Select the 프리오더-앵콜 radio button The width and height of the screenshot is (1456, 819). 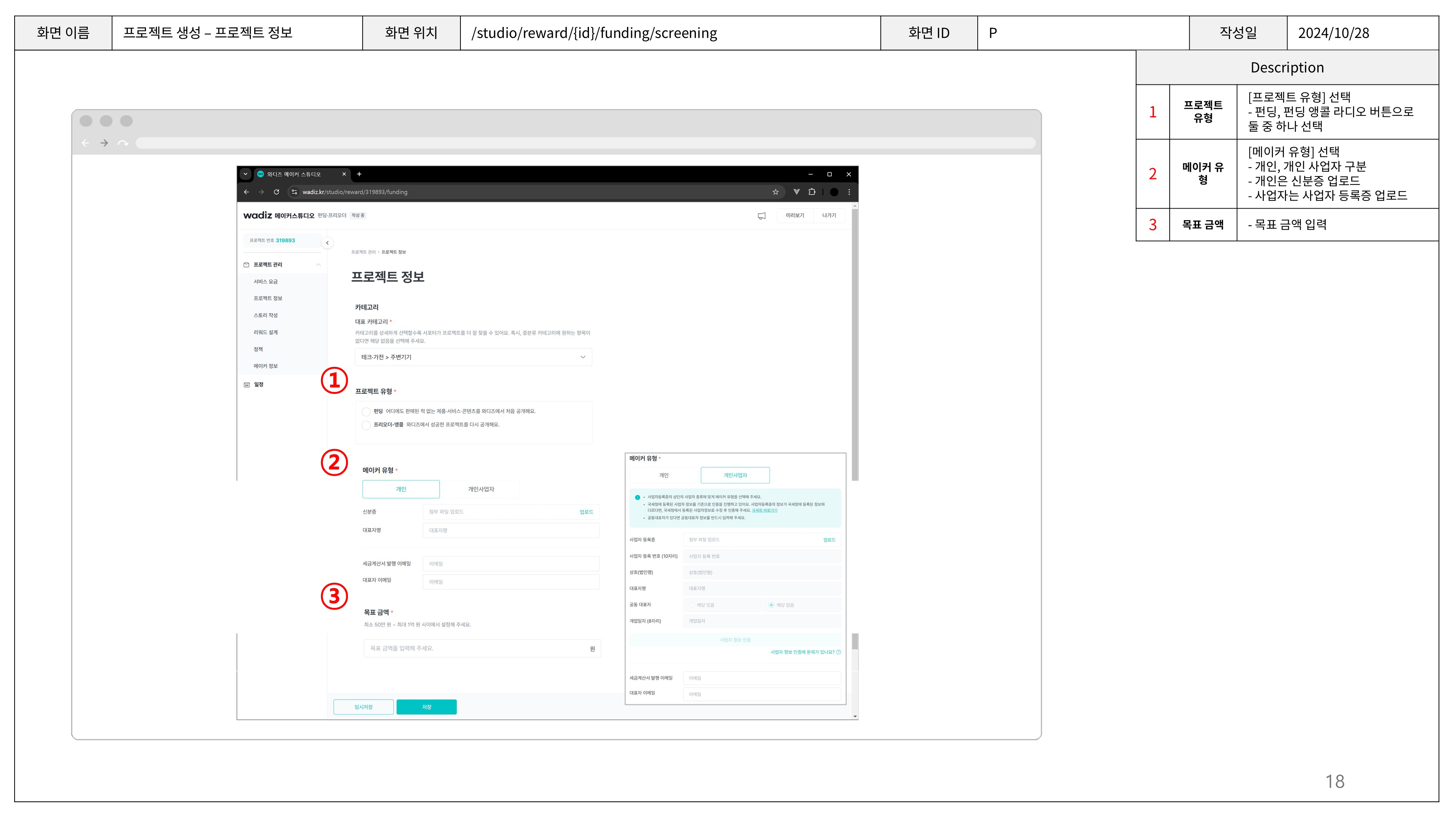[366, 425]
